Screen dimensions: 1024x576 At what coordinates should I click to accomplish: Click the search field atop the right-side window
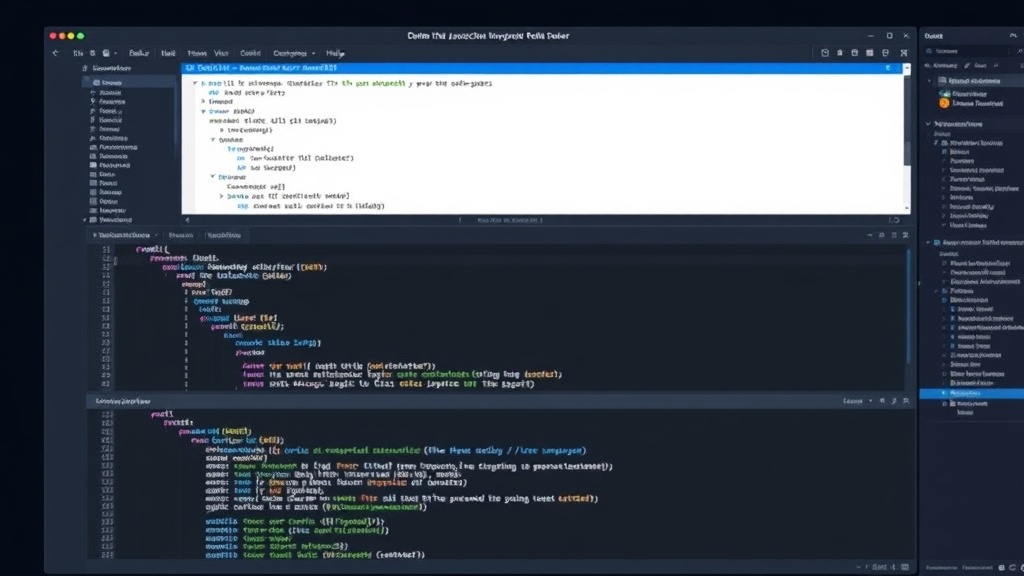[970, 51]
